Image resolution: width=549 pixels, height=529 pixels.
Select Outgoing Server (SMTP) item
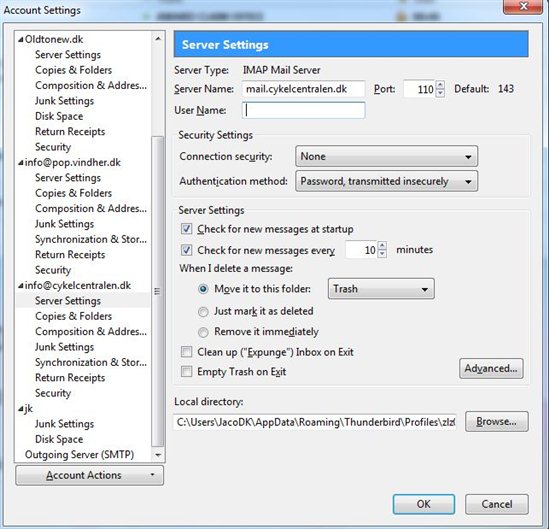click(x=79, y=454)
